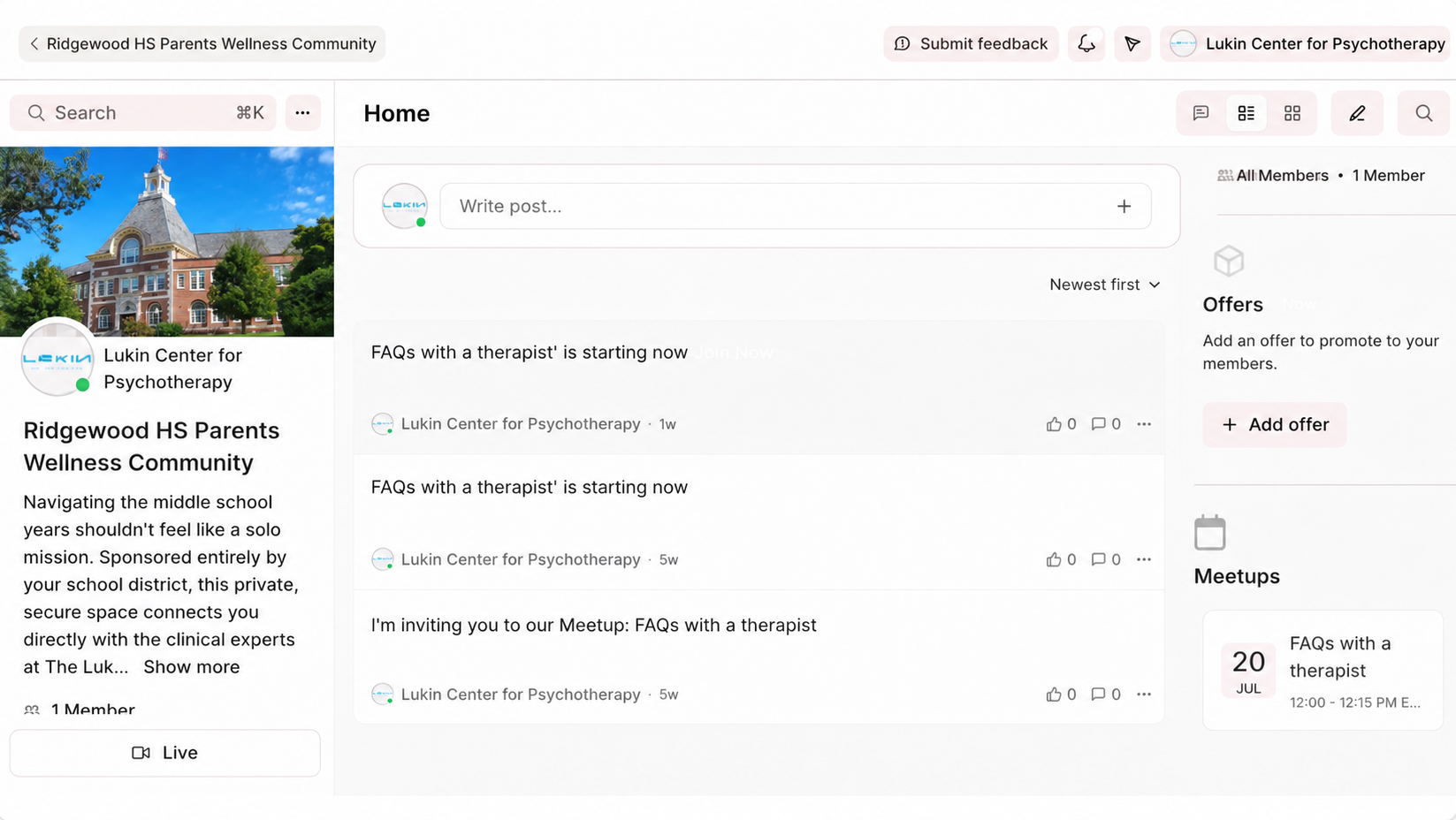Viewport: 1456px width, 820px height.
Task: Open options for middle 5w 'starting now' post
Action: click(x=1144, y=559)
